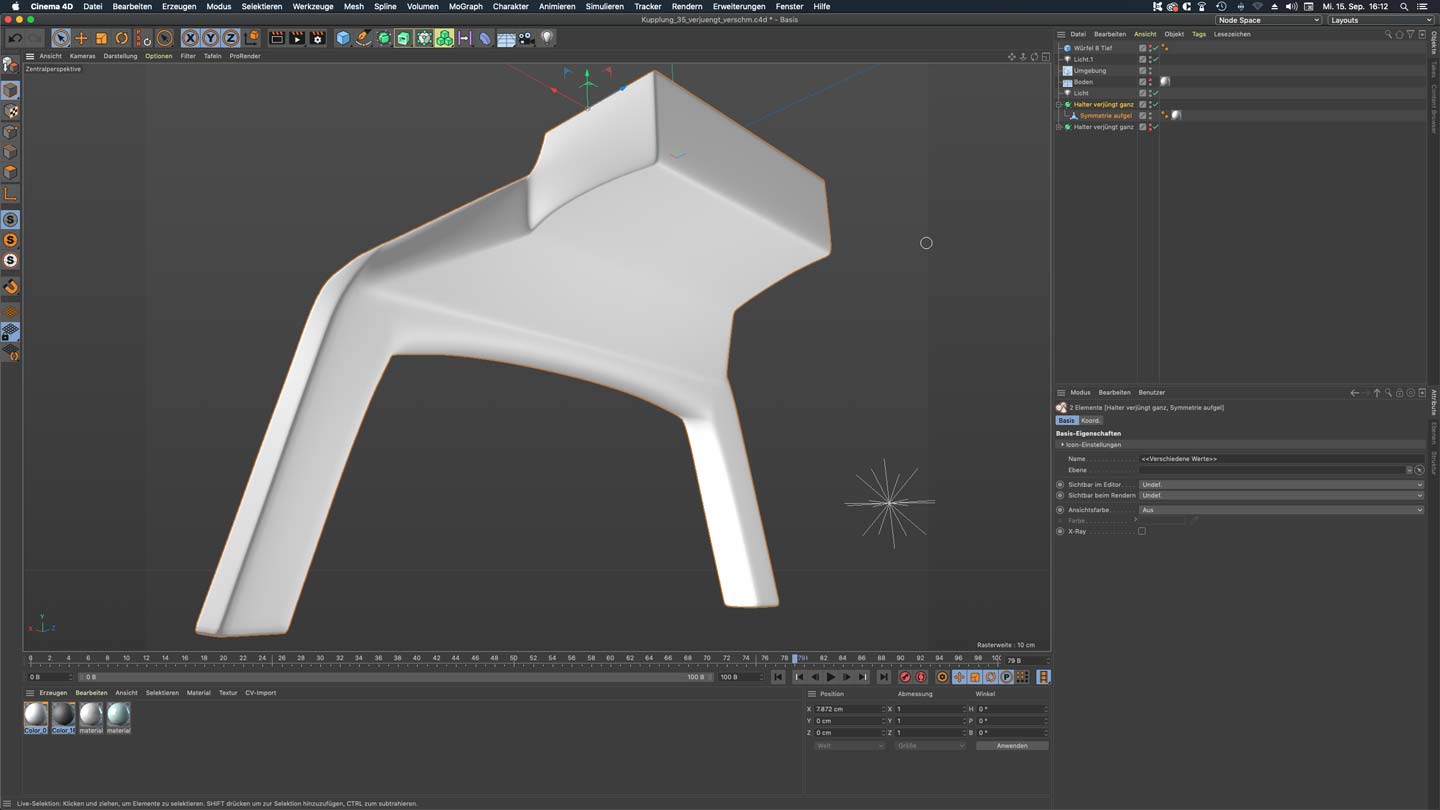Viewport: 1440px width, 810px height.
Task: Jump to animation start
Action: pyautogui.click(x=778, y=677)
